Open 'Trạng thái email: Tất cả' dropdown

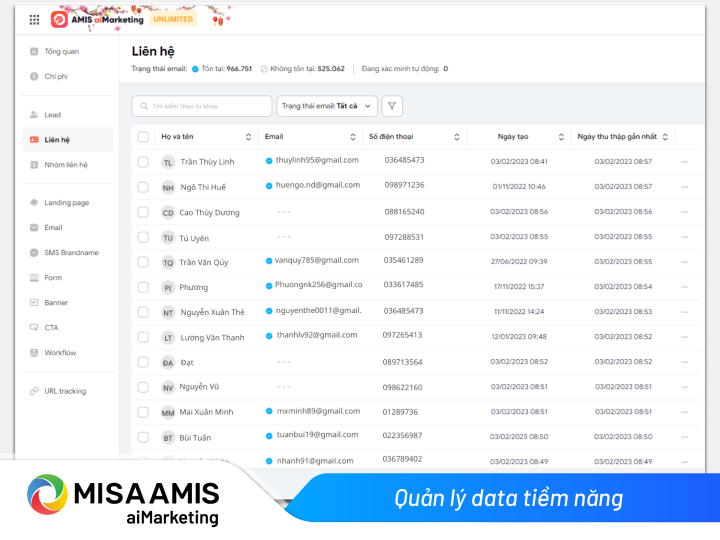[x=327, y=106]
